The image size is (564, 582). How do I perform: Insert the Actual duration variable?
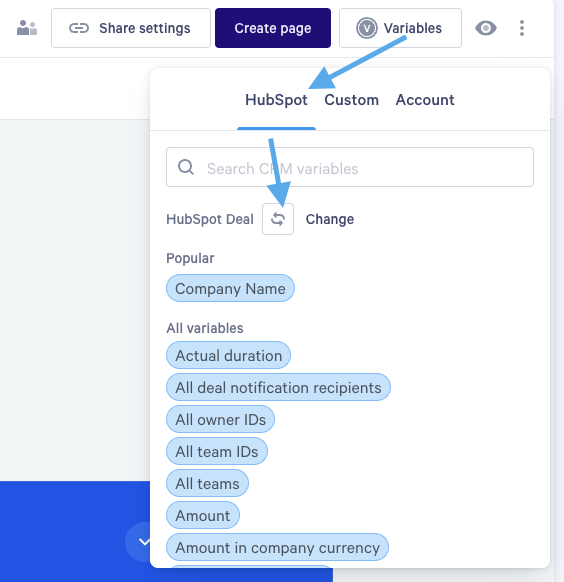(228, 355)
